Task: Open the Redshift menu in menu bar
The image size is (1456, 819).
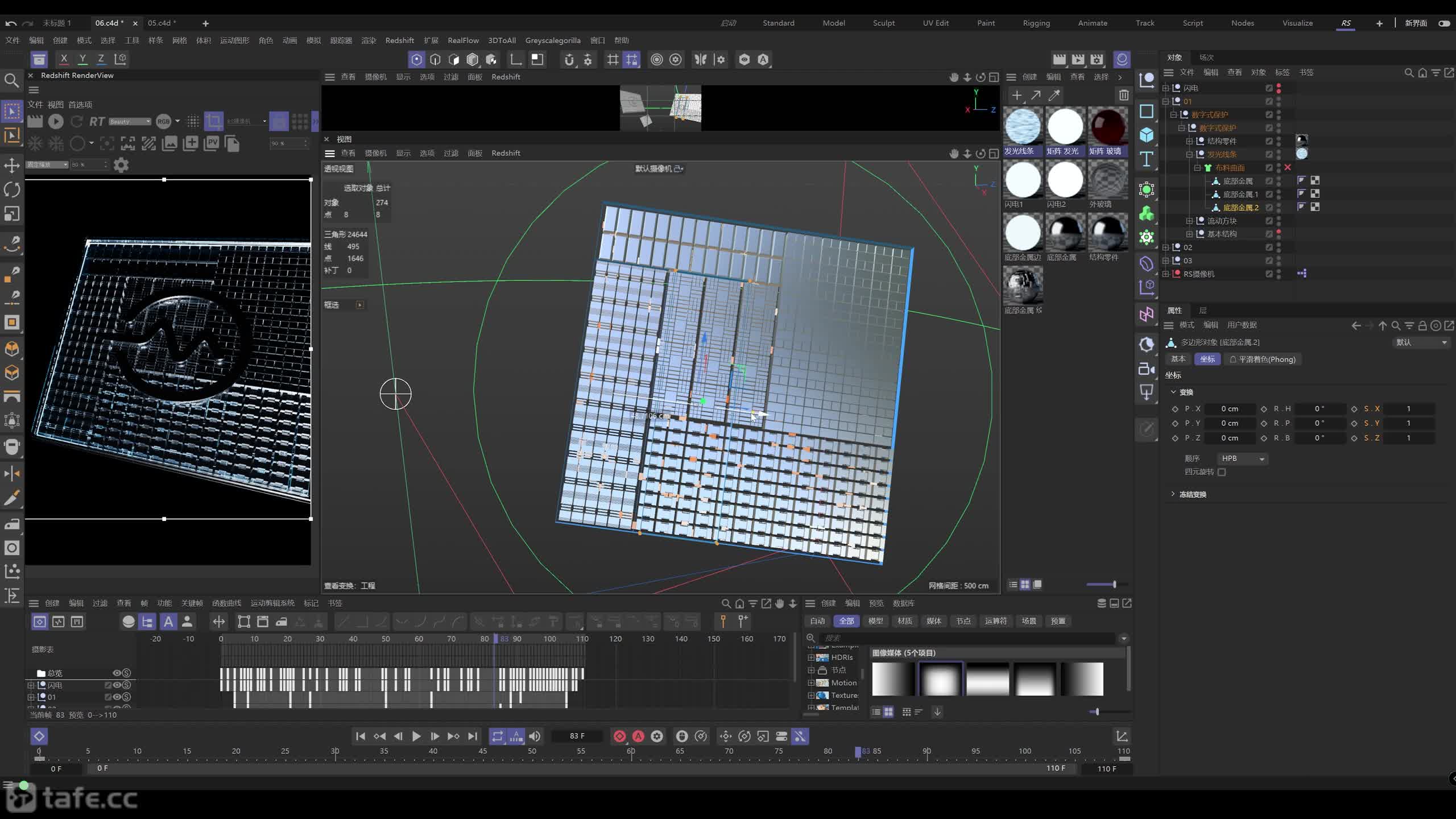Action: 399,40
